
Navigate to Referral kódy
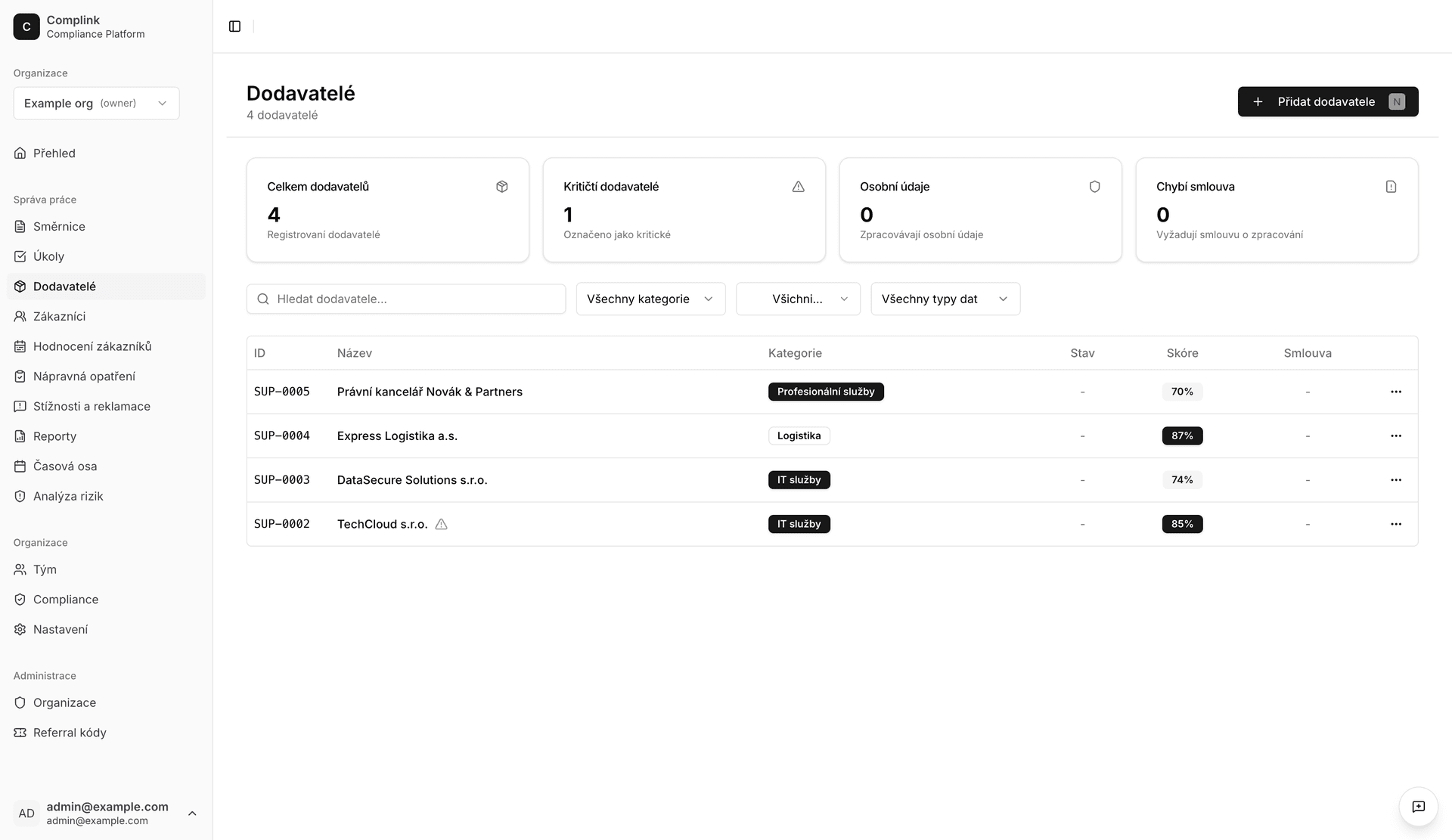pos(70,733)
